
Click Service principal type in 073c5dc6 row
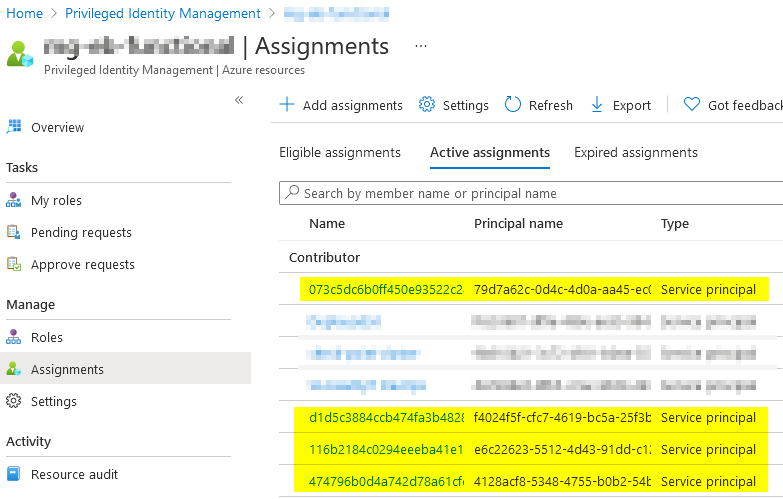pyautogui.click(x=708, y=290)
